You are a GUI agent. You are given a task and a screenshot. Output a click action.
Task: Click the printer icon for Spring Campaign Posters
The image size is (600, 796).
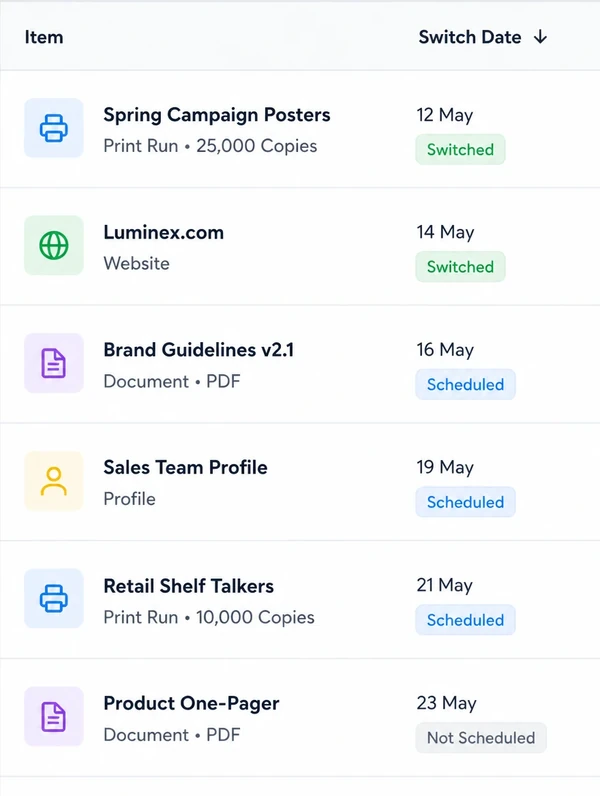54,128
